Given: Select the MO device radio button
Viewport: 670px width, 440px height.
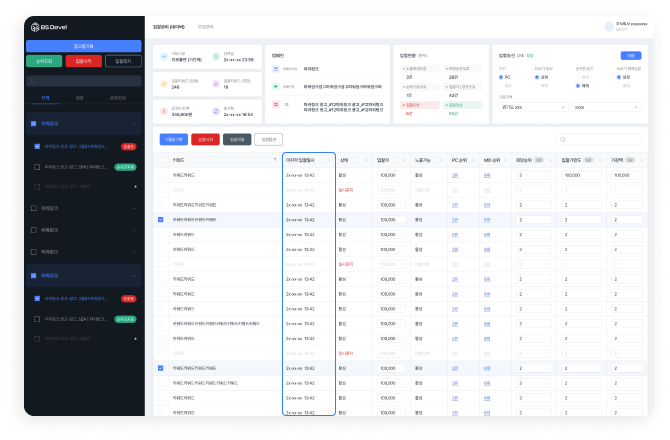Looking at the screenshot, I should tap(501, 86).
